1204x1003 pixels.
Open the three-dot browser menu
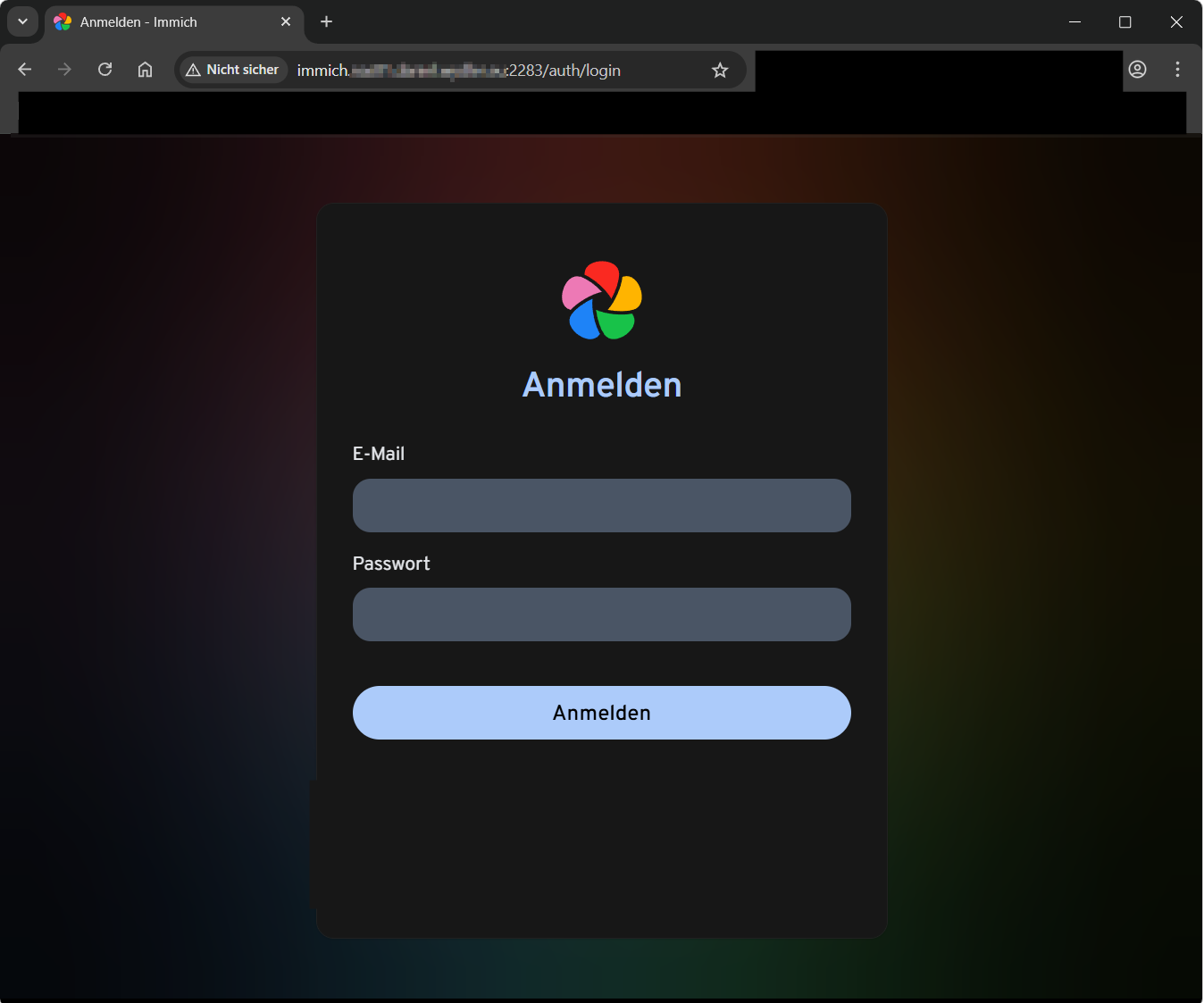1177,70
